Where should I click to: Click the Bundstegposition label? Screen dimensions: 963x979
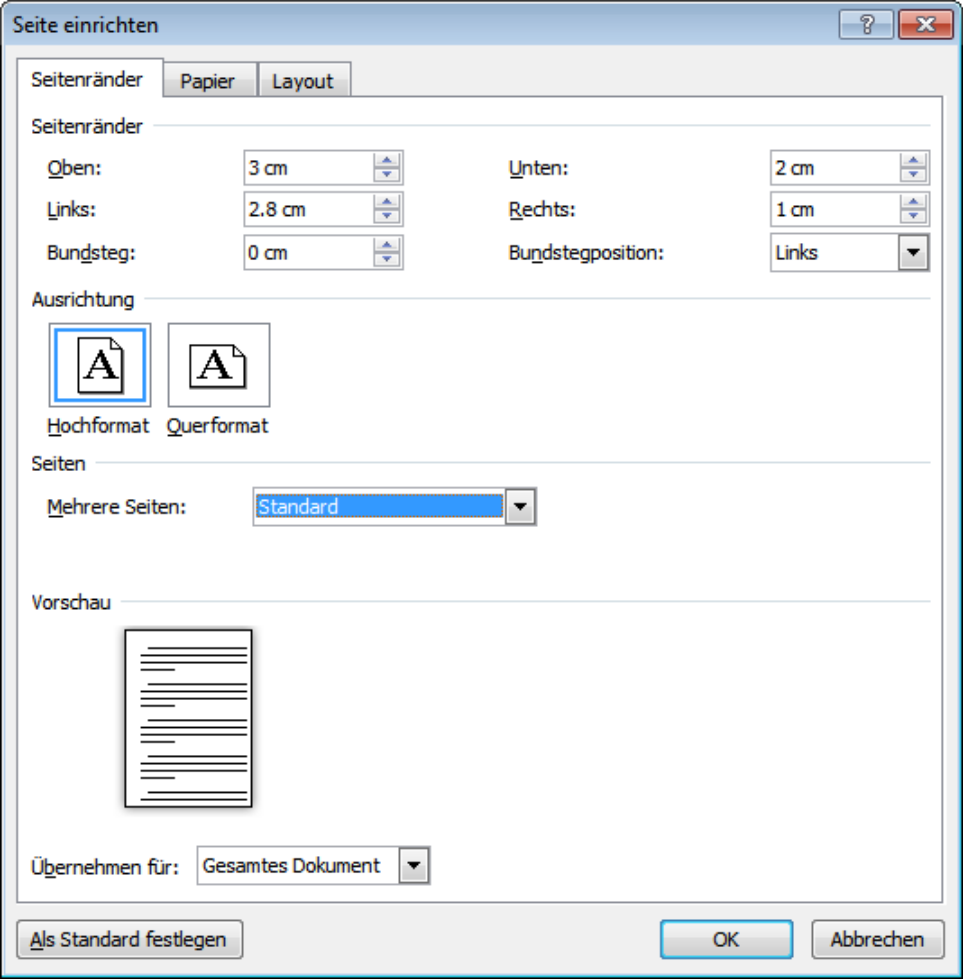point(586,253)
